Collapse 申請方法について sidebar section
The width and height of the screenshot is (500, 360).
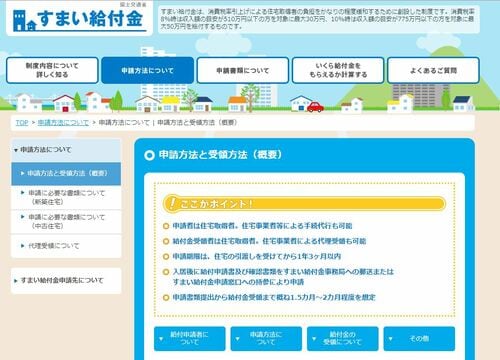pyautogui.click(x=66, y=150)
